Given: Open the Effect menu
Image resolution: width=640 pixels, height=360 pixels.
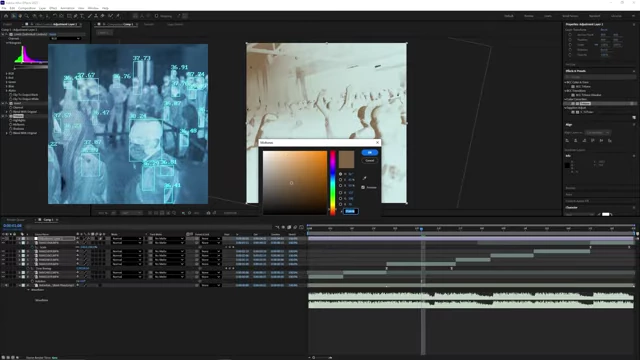Looking at the screenshot, I should point(53,8).
